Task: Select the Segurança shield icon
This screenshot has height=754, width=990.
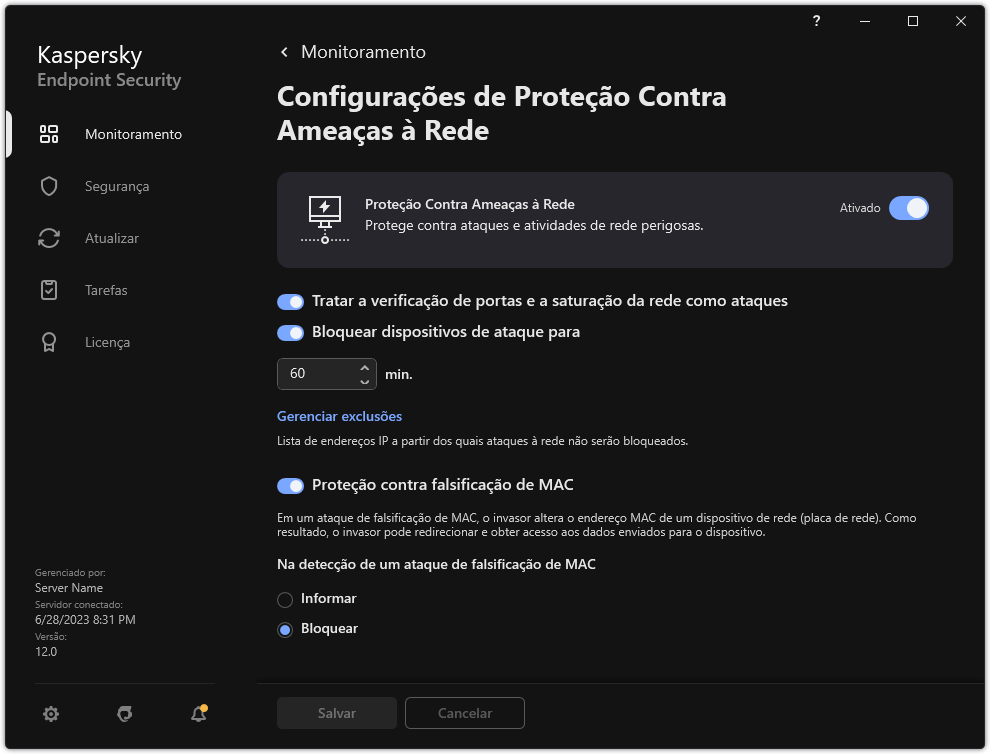Action: (48, 185)
